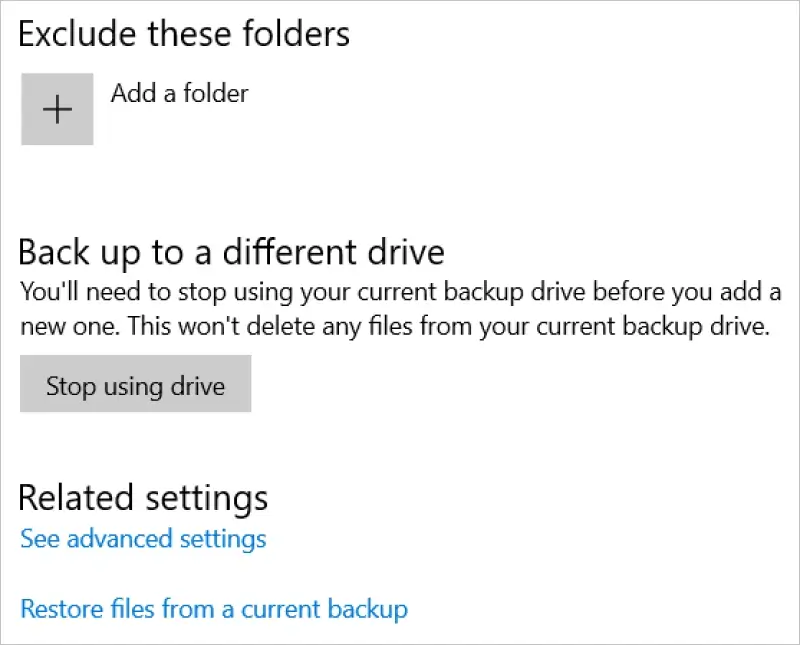Click under Related settings to restore files
This screenshot has width=800, height=645.
tap(213, 608)
